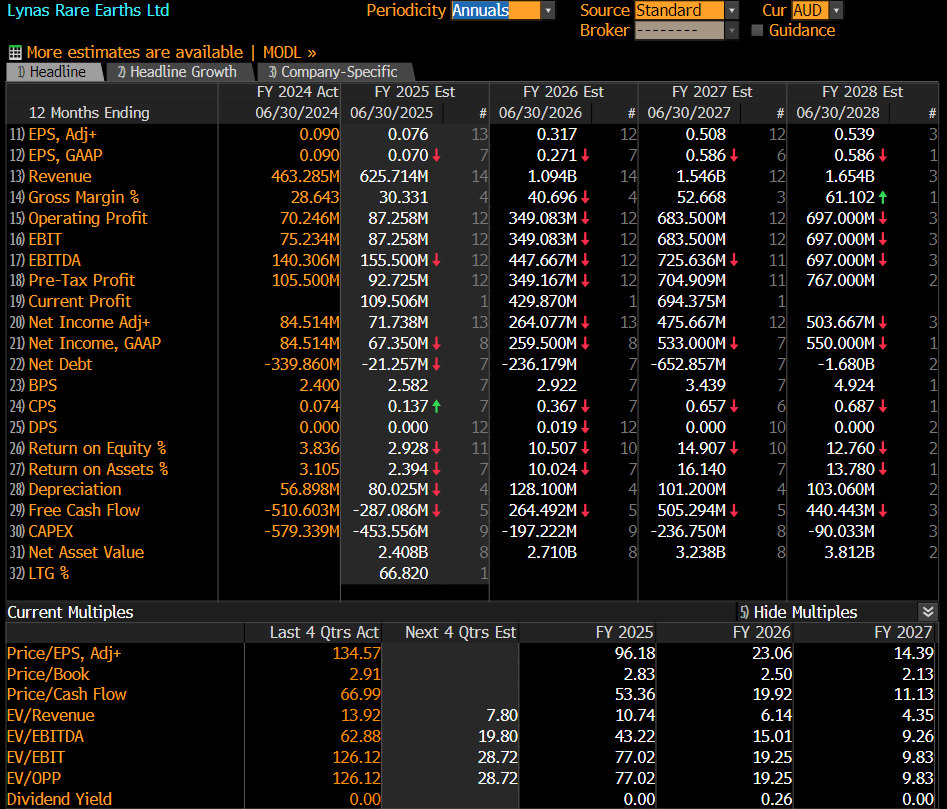Select the Revenue row label

click(60, 176)
